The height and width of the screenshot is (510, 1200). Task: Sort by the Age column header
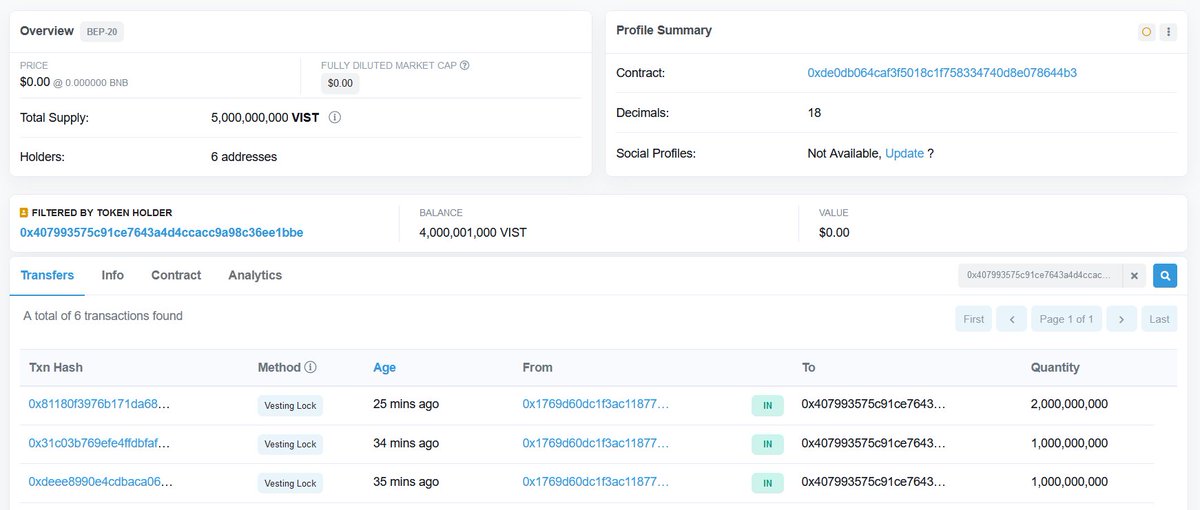(x=384, y=368)
